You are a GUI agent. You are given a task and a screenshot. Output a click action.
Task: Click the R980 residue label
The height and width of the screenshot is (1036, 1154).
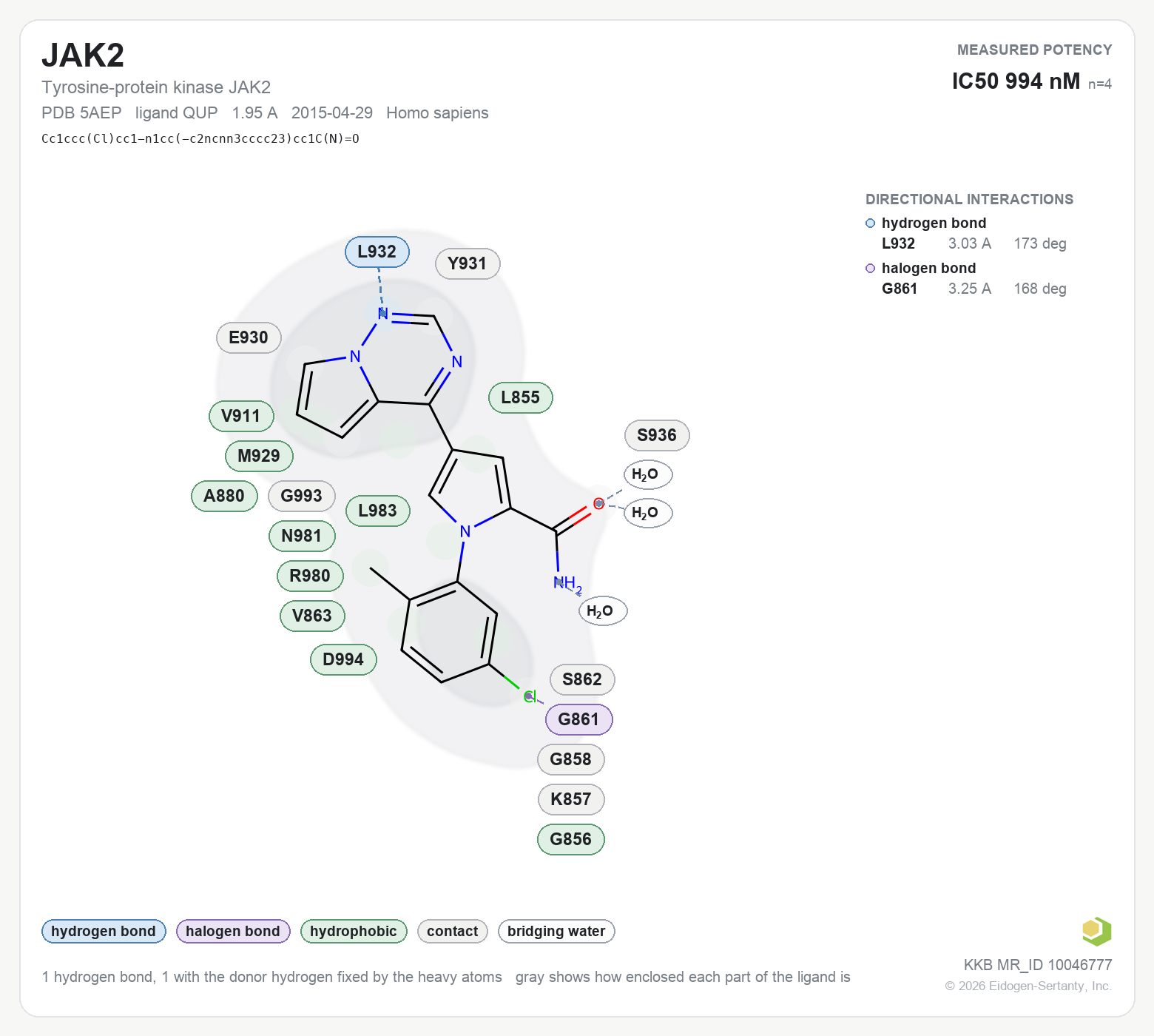[310, 576]
